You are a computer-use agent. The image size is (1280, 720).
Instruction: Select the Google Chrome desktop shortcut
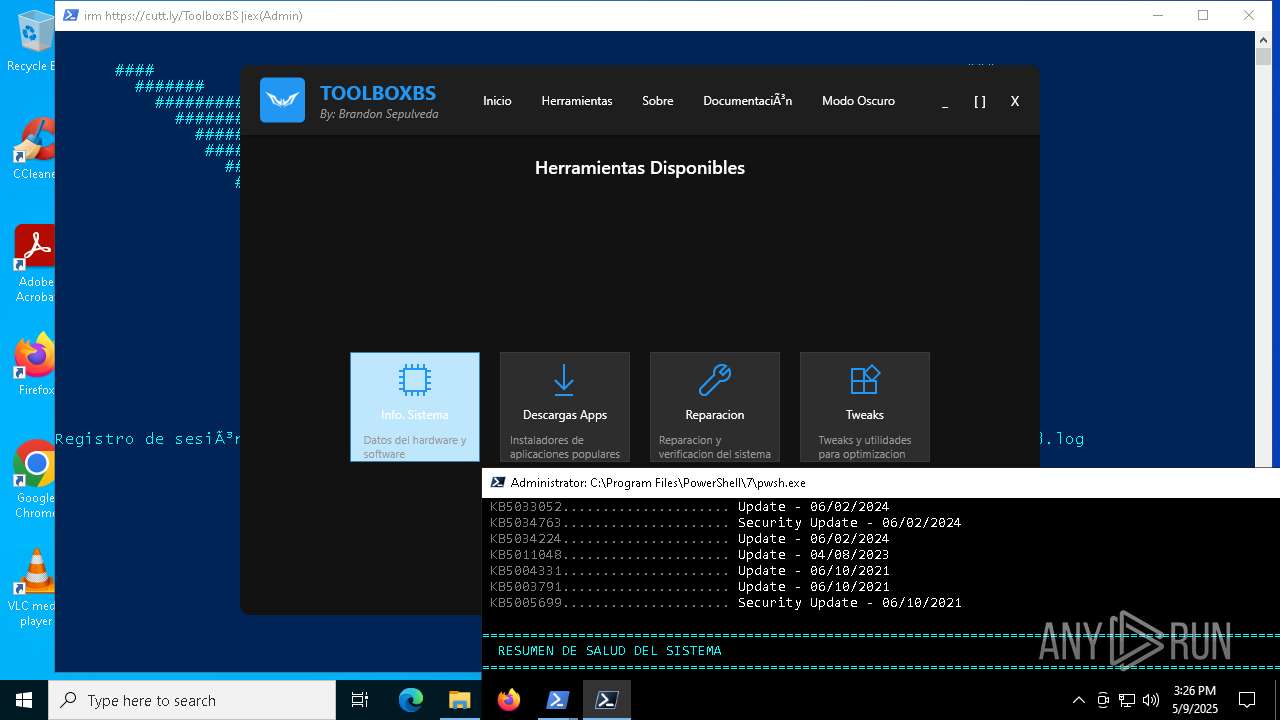[x=35, y=480]
